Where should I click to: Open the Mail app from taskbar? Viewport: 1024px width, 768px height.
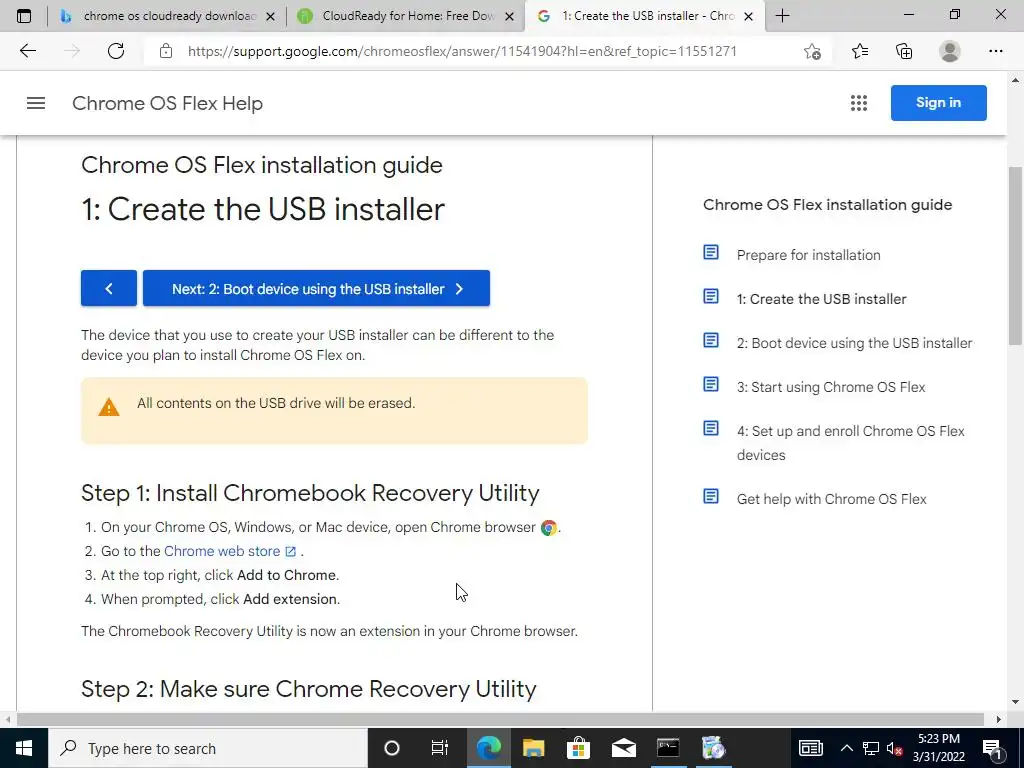624,748
